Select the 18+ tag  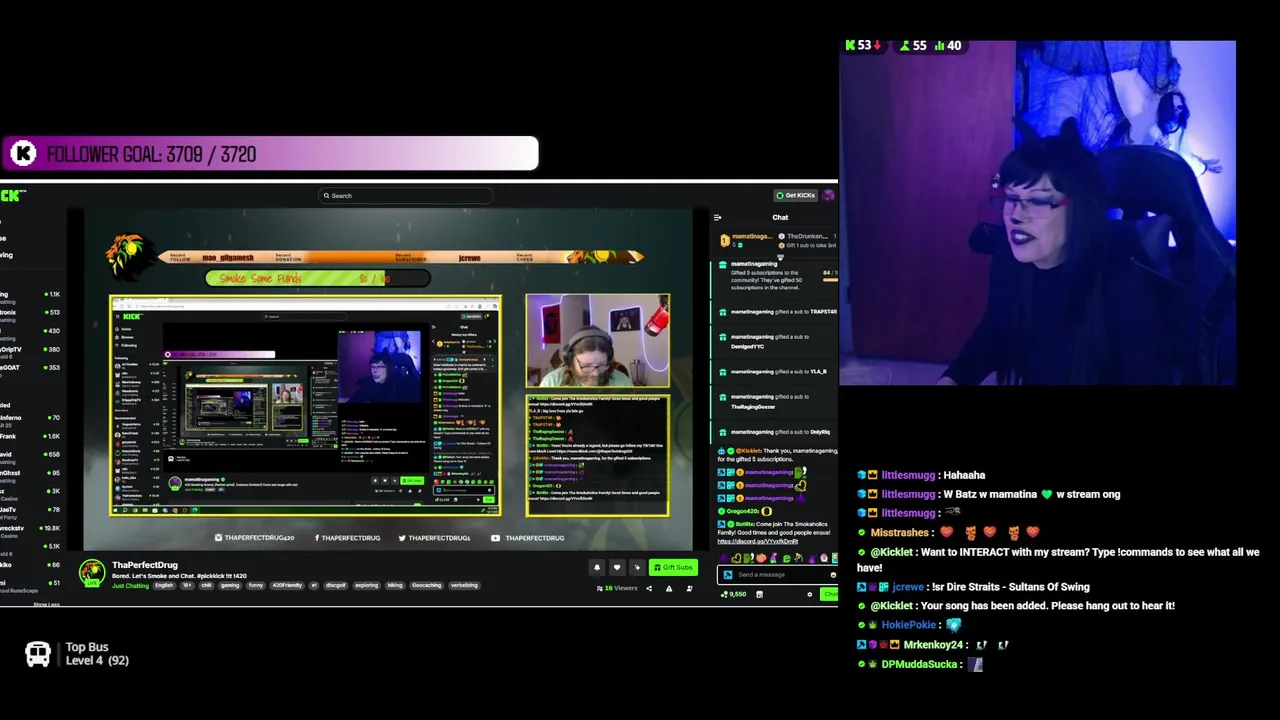tap(187, 585)
